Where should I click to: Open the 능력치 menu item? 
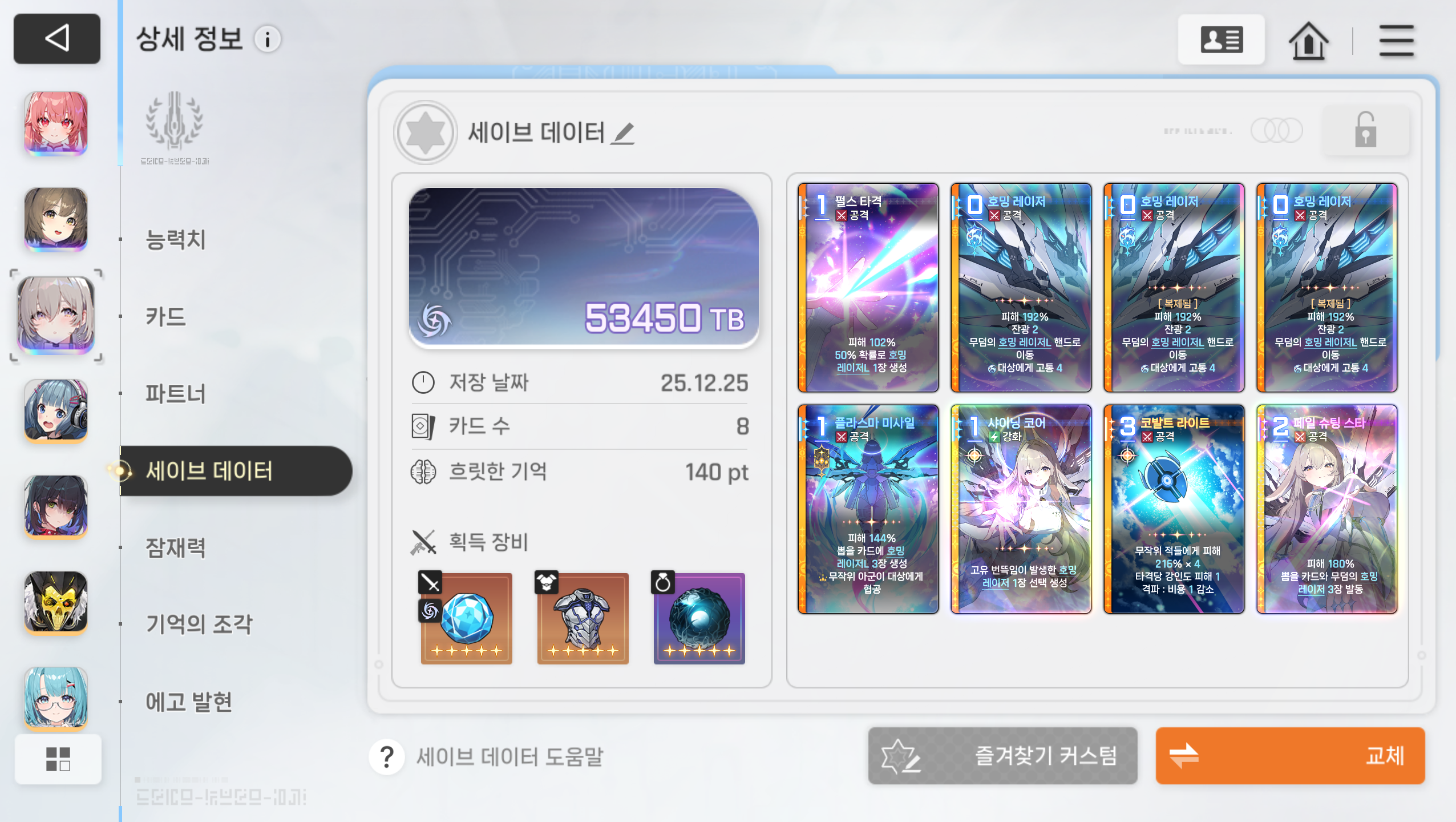coord(175,239)
